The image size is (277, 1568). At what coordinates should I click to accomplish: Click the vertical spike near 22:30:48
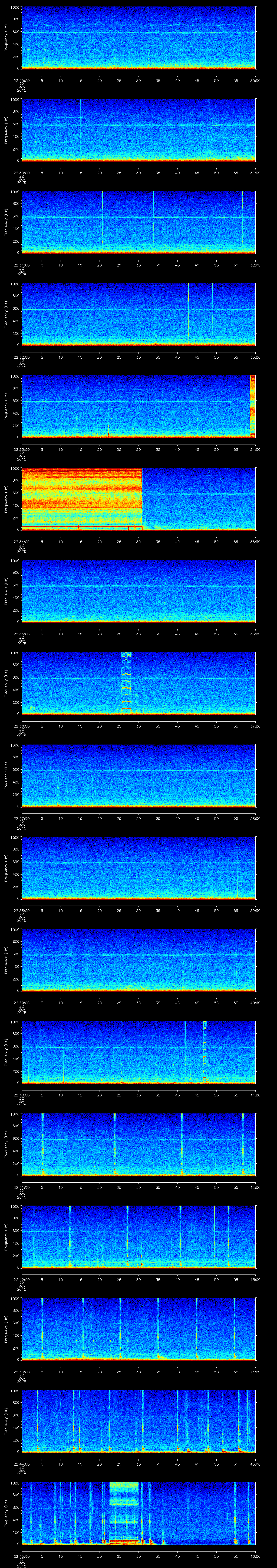tap(209, 109)
